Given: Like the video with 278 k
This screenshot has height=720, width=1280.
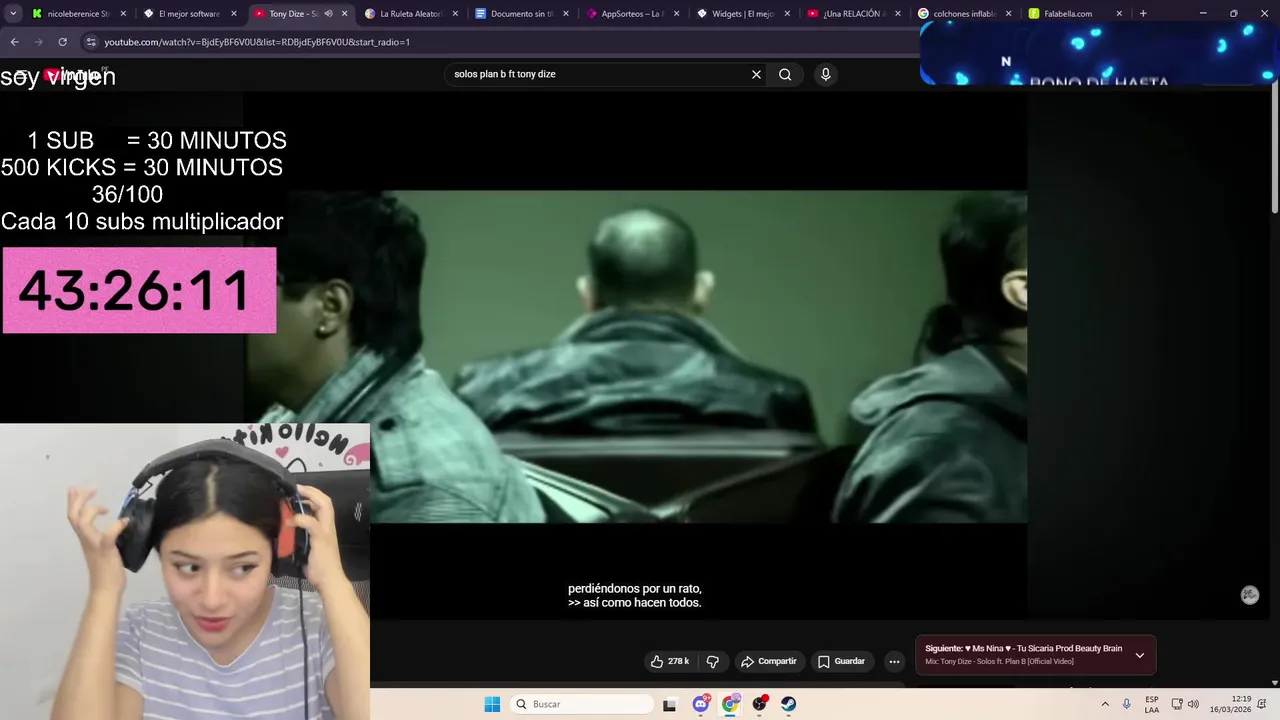Looking at the screenshot, I should (670, 661).
